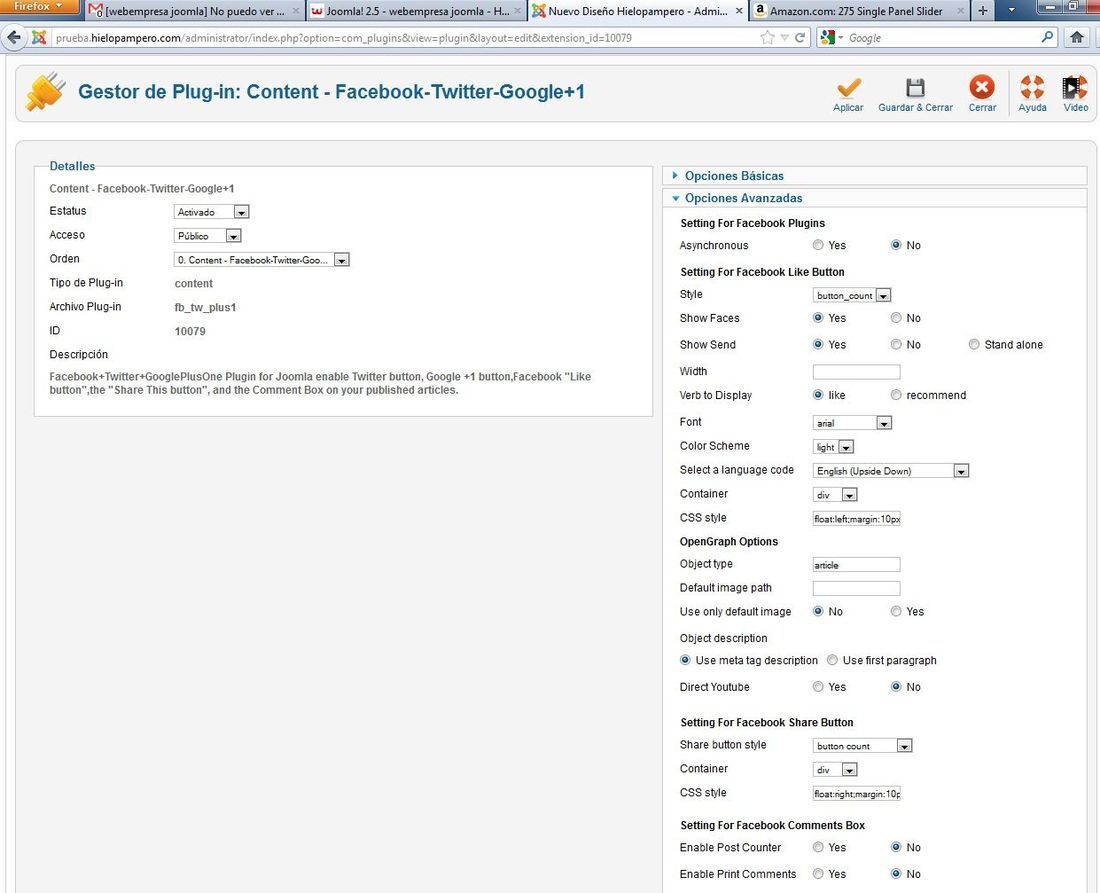Select Use meta tag description radio
The width and height of the screenshot is (1100, 893).
click(x=685, y=660)
